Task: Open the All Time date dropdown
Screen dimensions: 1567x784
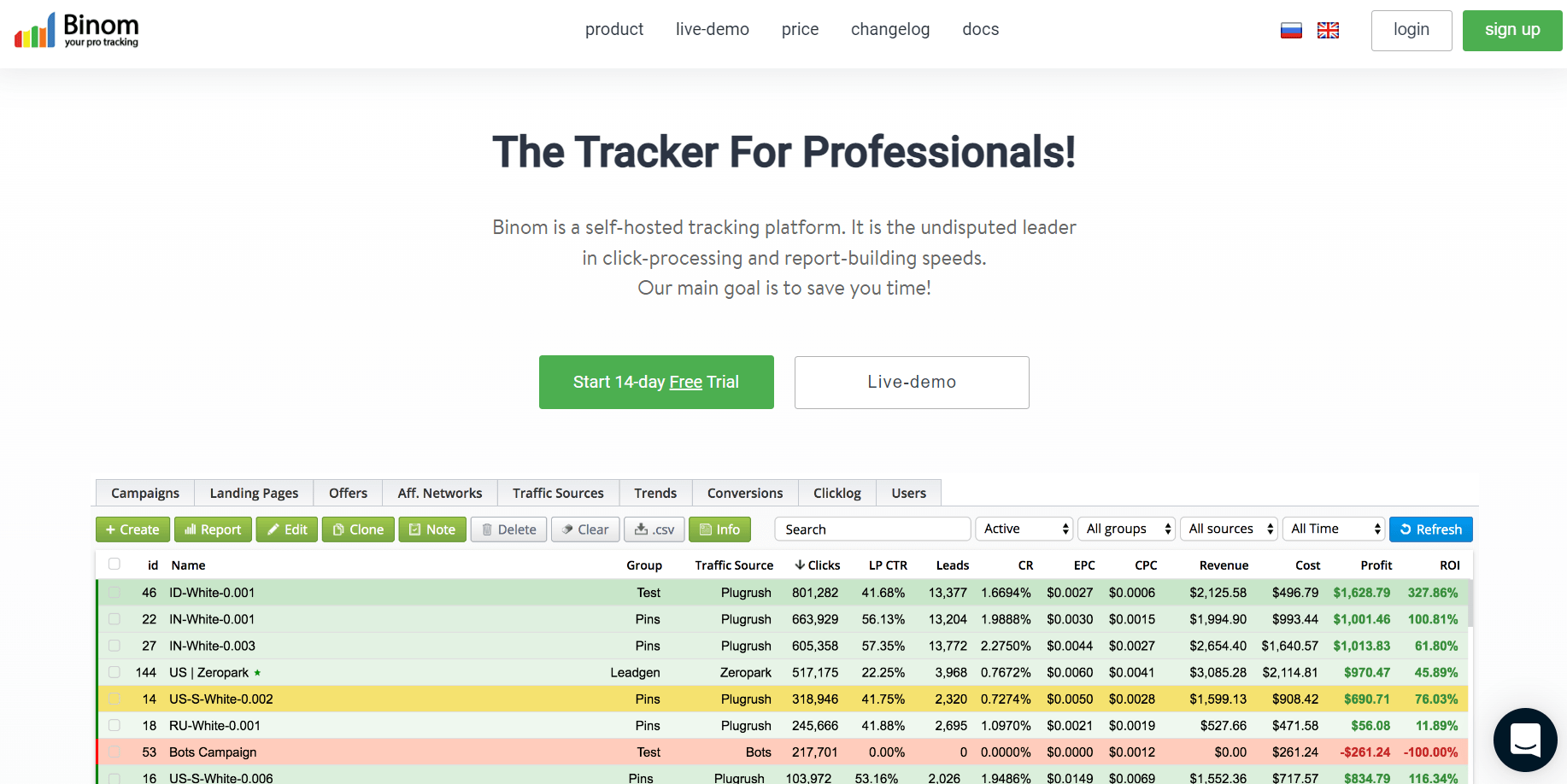Action: point(1334,529)
